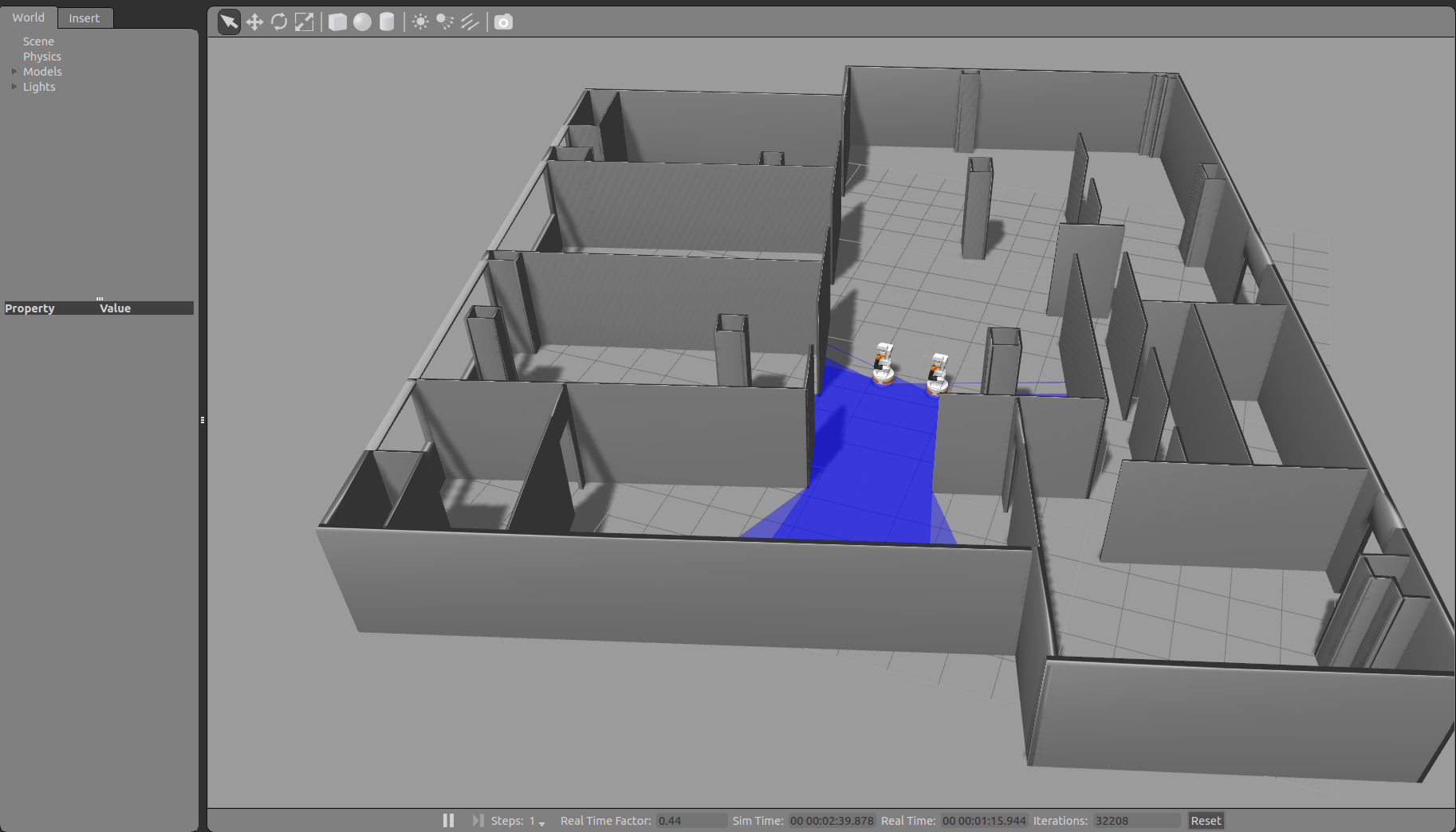The height and width of the screenshot is (832, 1456).
Task: Insert a box shape
Action: pos(337,22)
